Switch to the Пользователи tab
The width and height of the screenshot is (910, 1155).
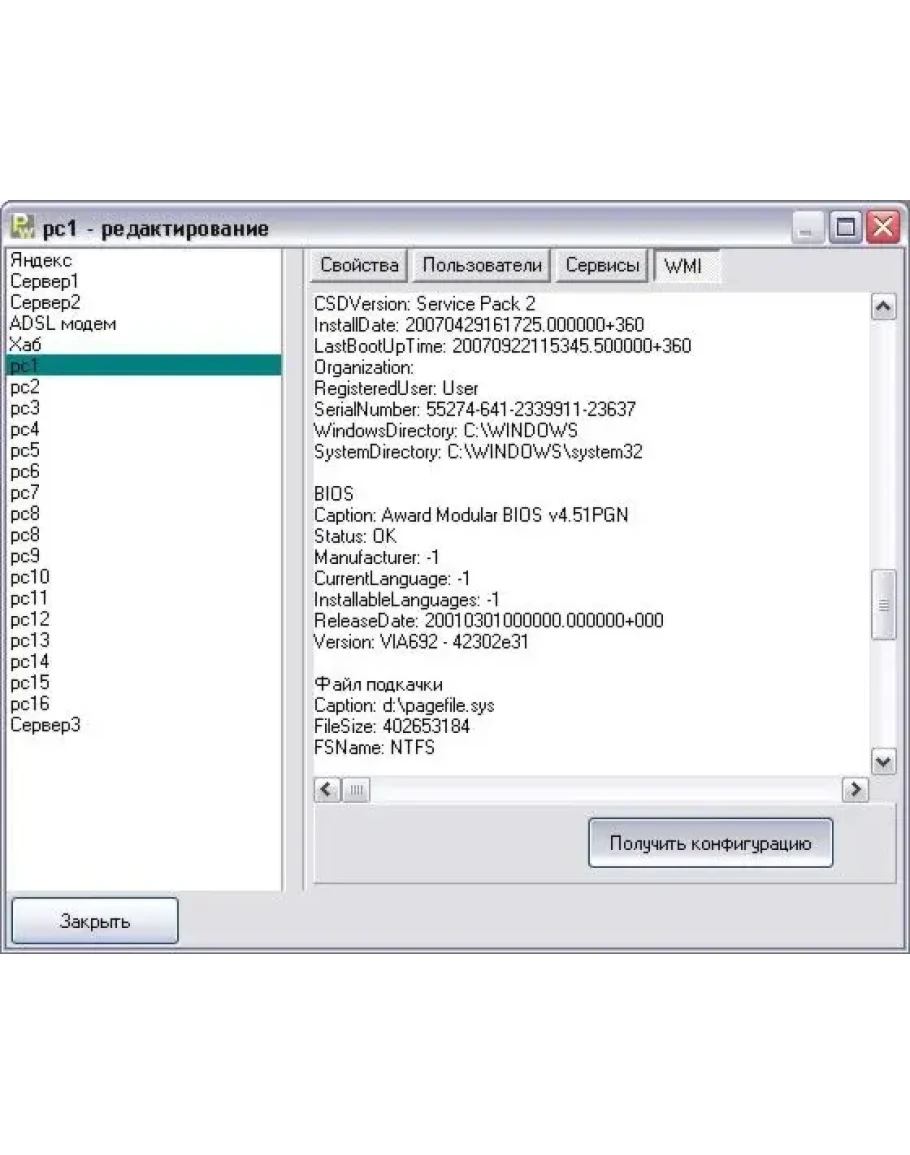point(481,266)
